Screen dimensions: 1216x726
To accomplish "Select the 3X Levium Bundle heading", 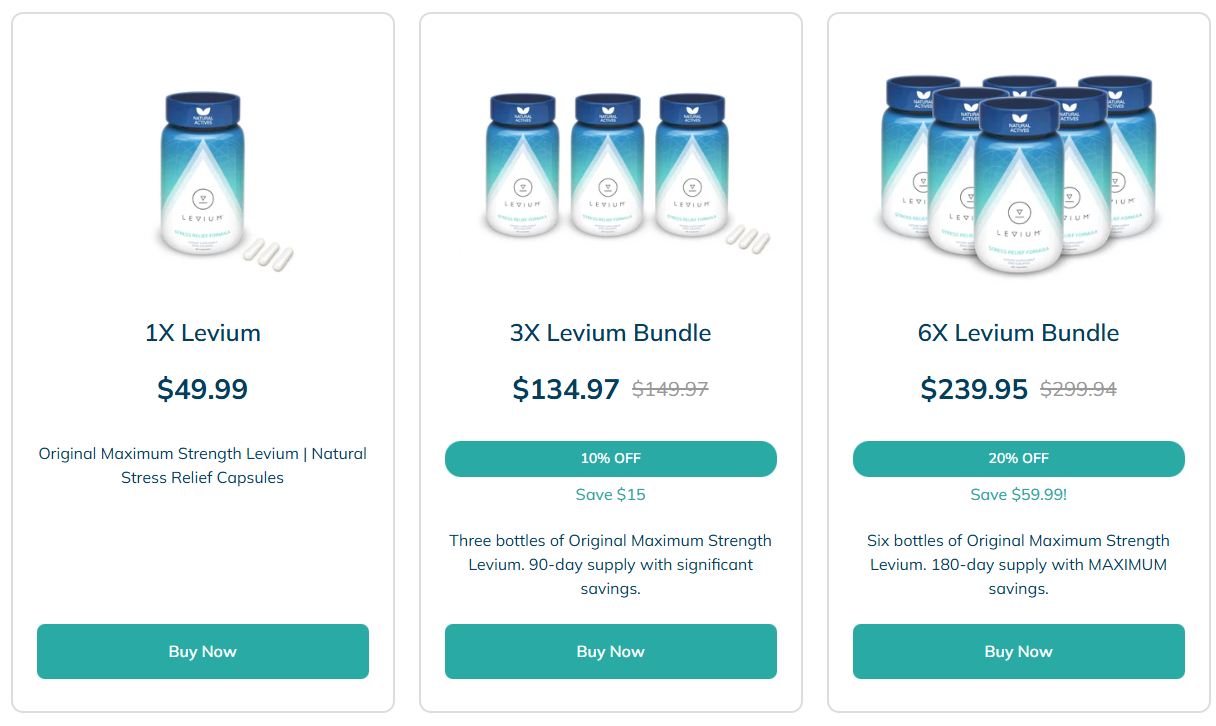I will point(610,333).
